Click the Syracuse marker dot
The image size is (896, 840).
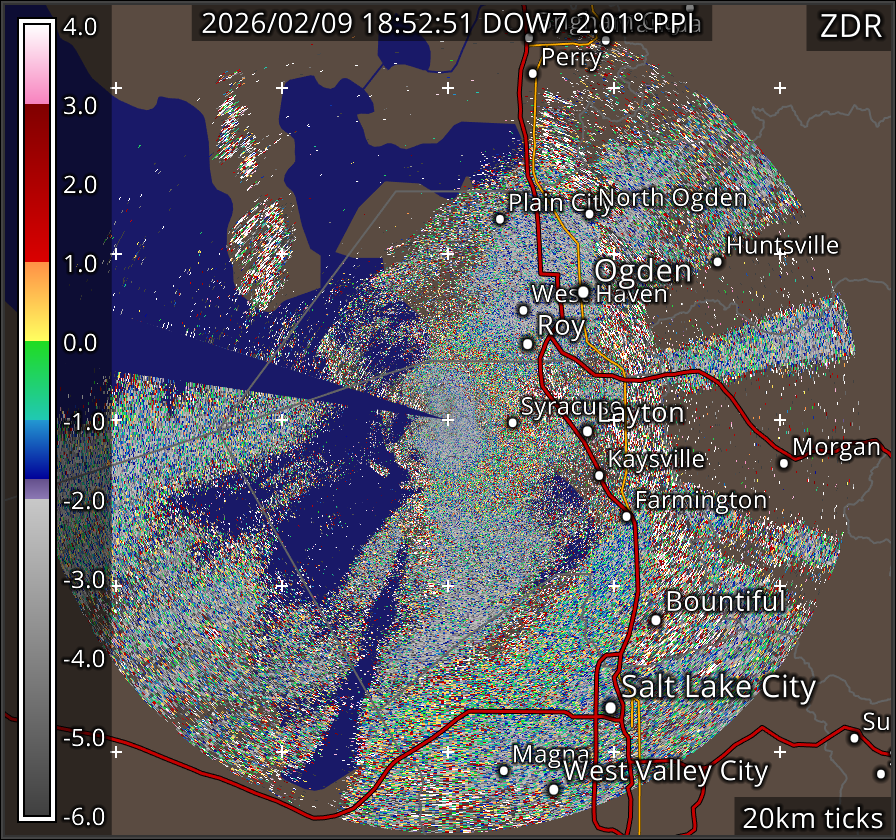pyautogui.click(x=512, y=423)
